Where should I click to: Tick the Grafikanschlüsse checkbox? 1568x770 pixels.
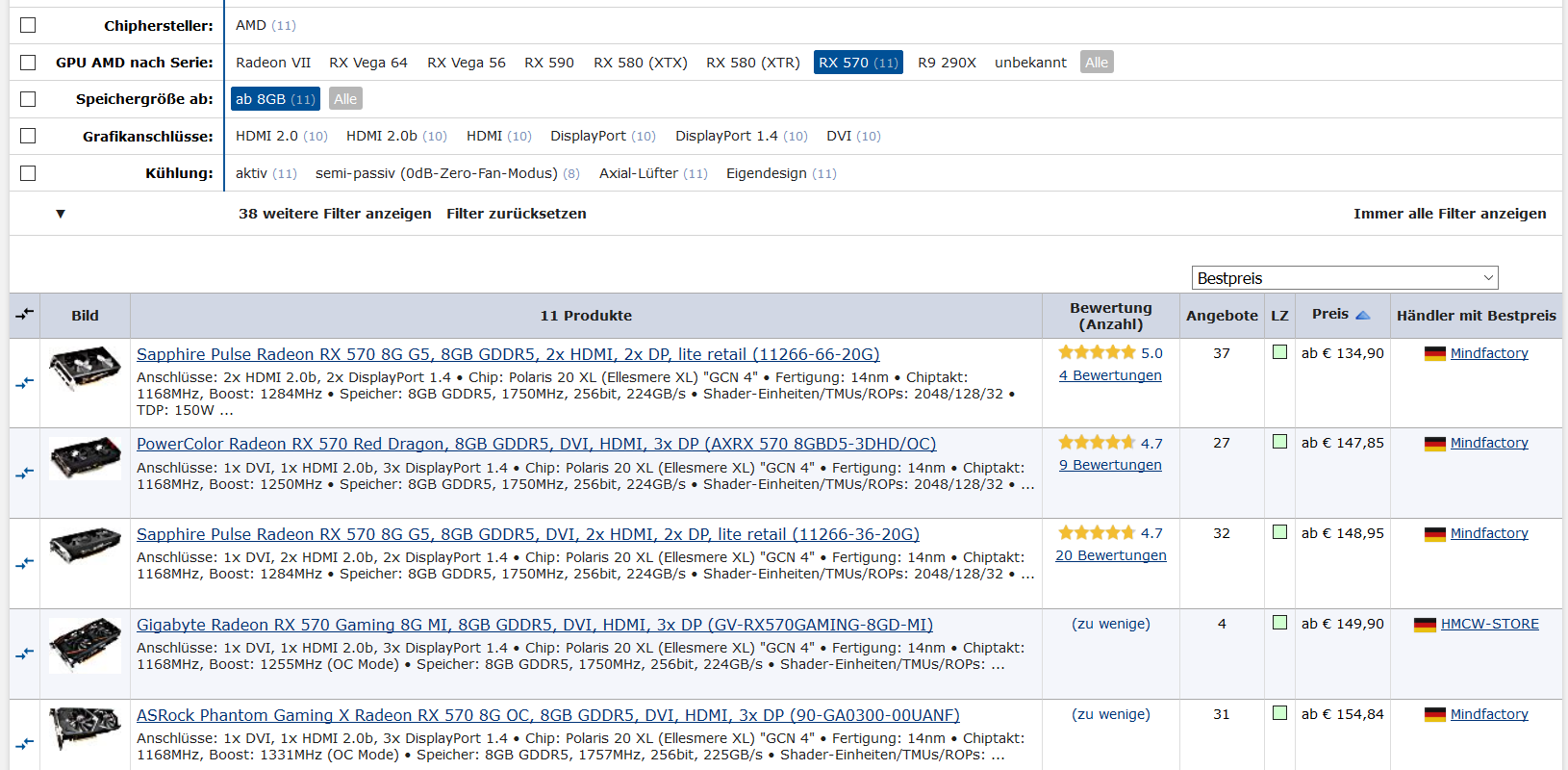pyautogui.click(x=28, y=136)
